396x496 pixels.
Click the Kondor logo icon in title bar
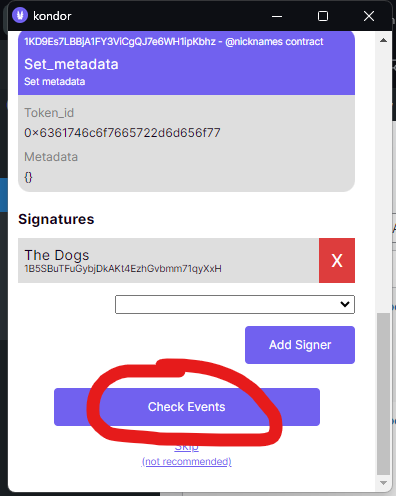[20, 15]
